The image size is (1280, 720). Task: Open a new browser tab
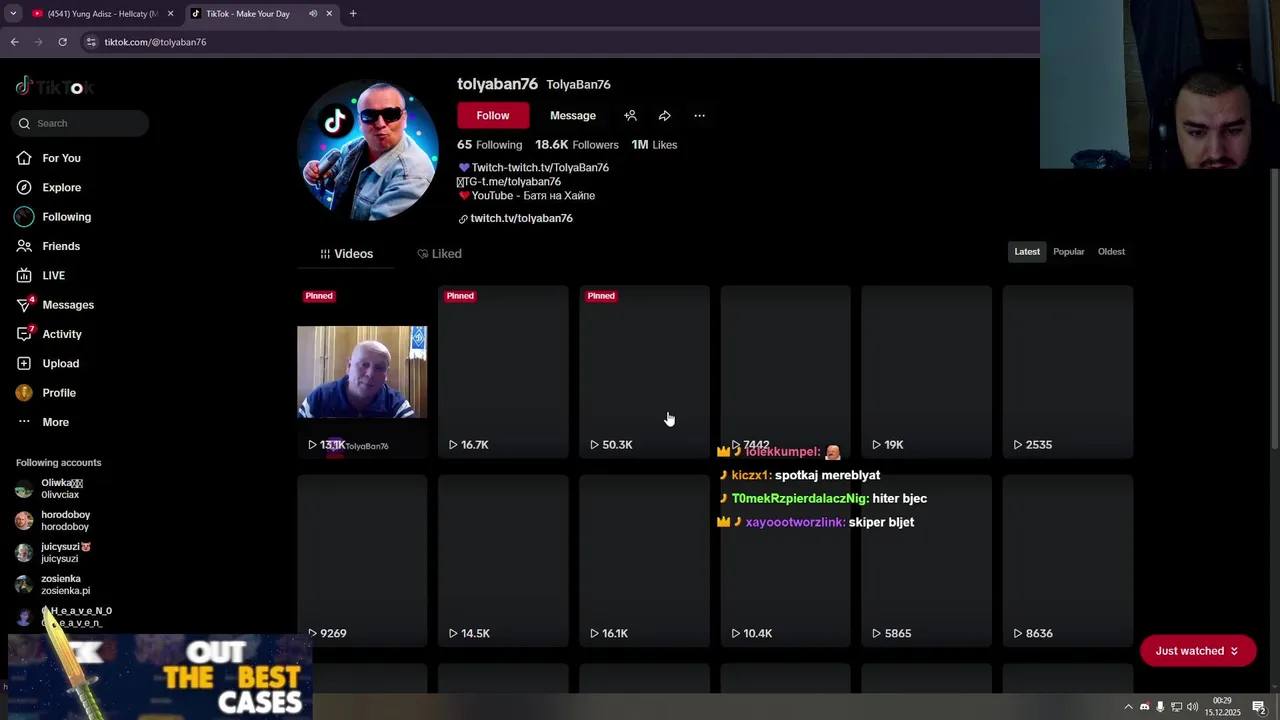coord(353,14)
